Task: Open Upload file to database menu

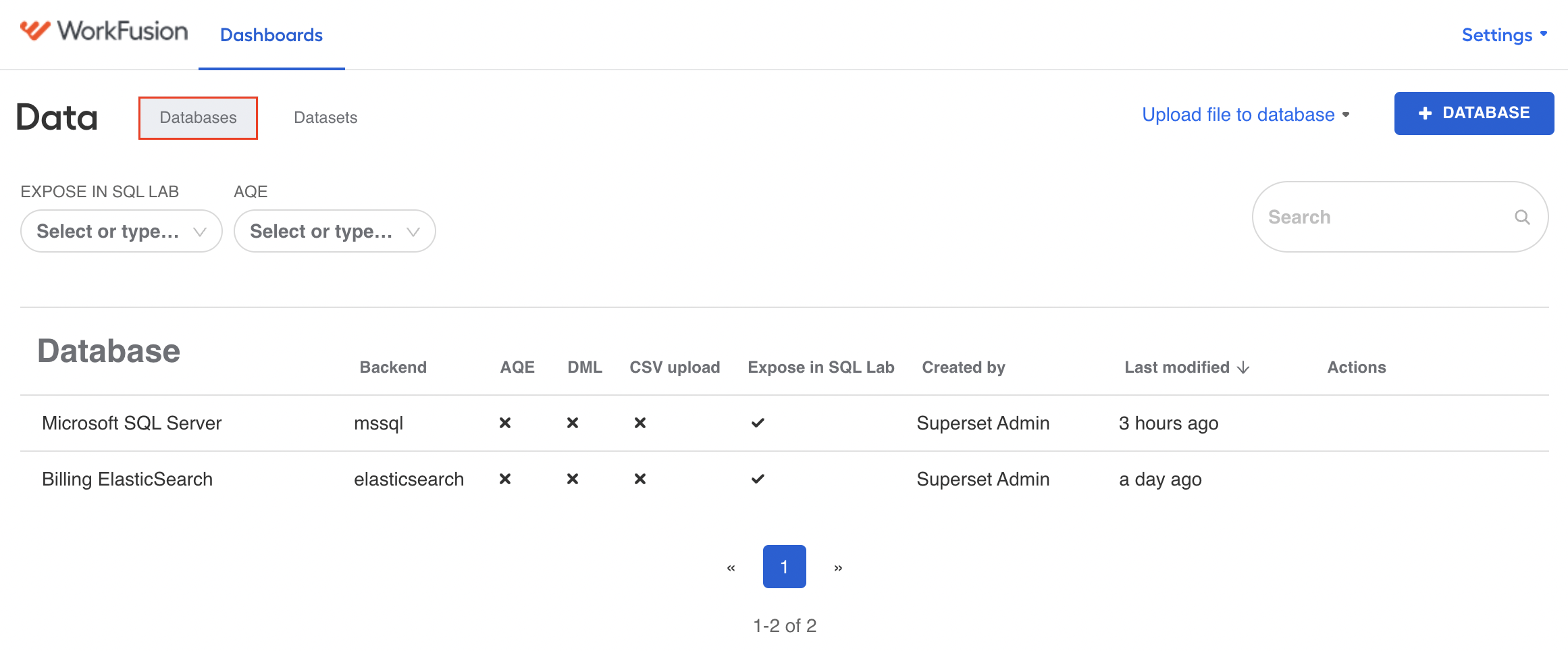Action: coord(1246,114)
